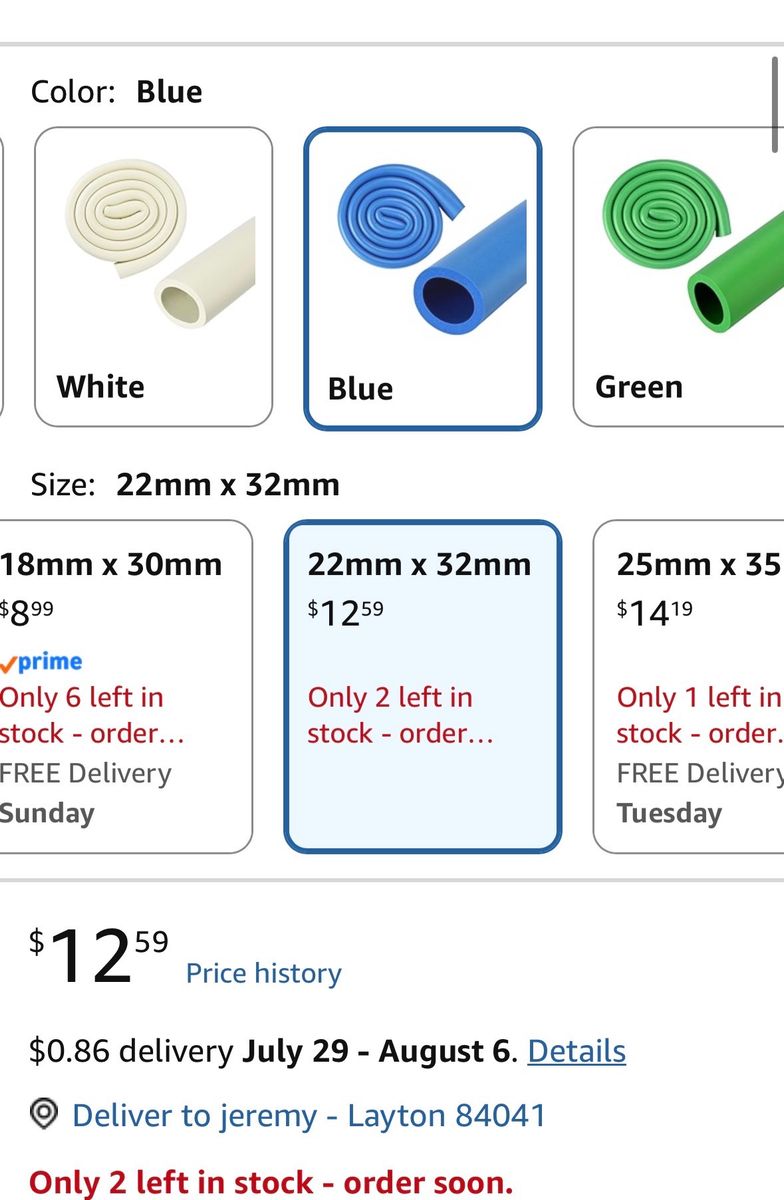Select the 18mm x 30mm size

pyautogui.click(x=124, y=686)
